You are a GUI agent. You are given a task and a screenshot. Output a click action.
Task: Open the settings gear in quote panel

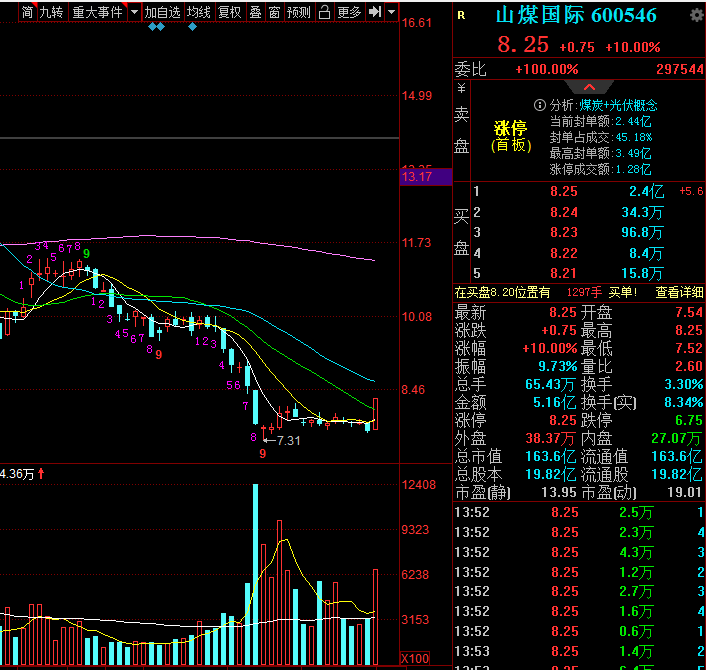click(x=696, y=16)
